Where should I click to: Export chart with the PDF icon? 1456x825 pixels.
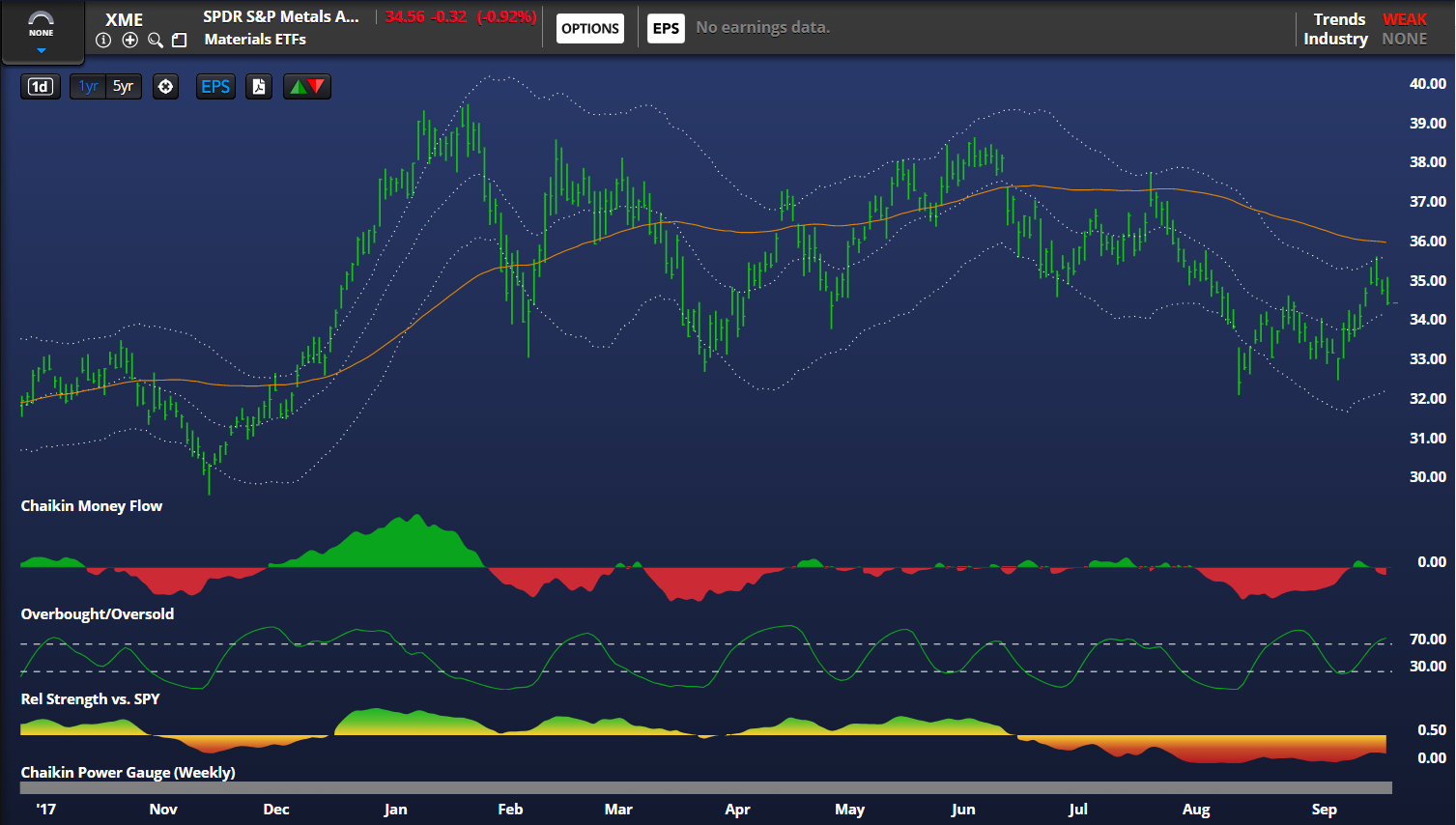click(x=258, y=86)
